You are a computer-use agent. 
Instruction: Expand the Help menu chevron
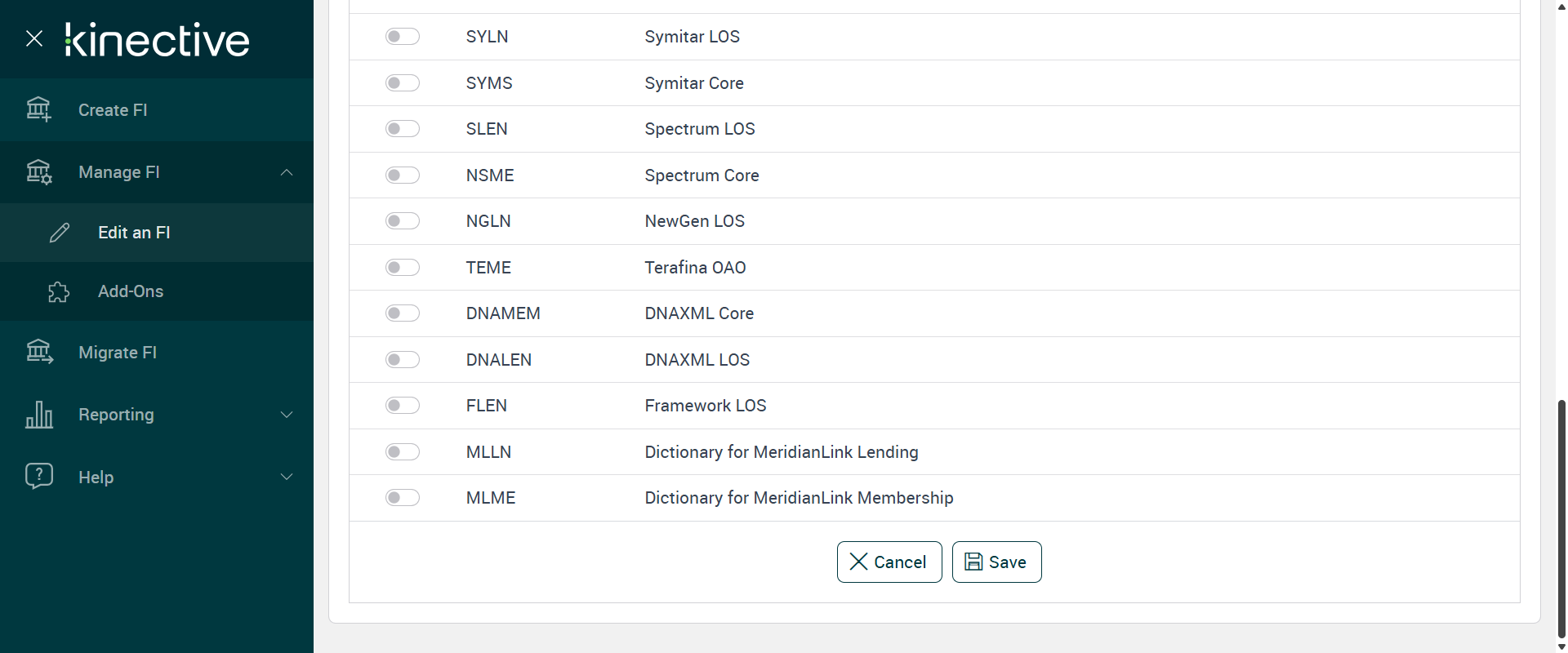287,477
